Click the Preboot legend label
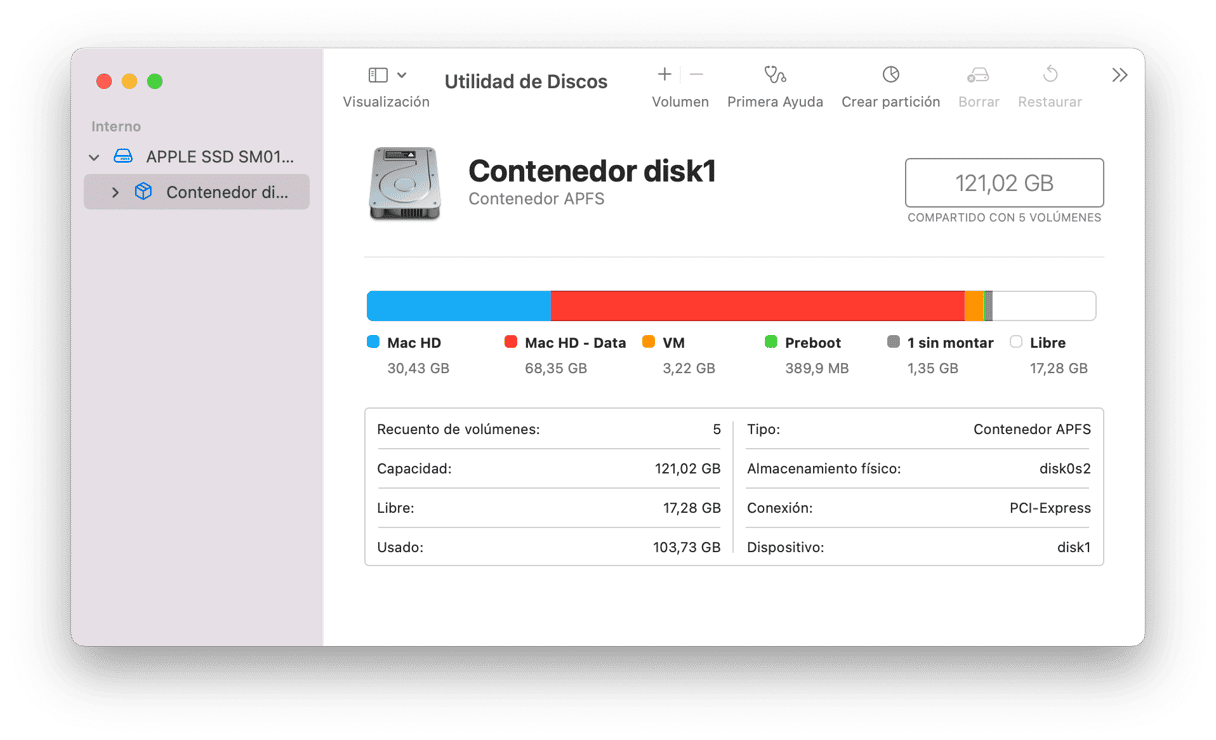Viewport: 1216px width, 740px height. click(813, 343)
